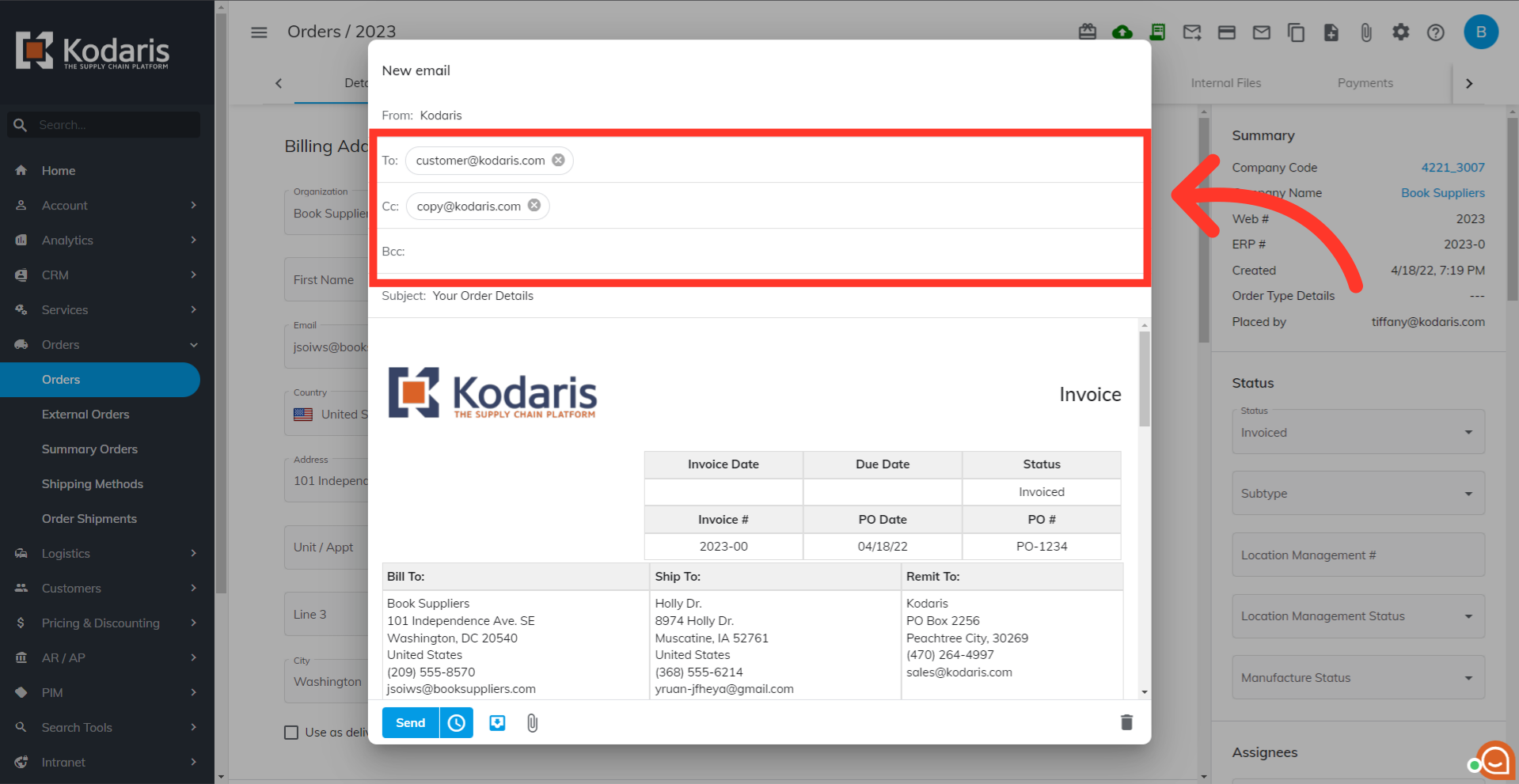This screenshot has height=784, width=1519.
Task: Open the Status dropdown showing Invoiced
Action: (x=1358, y=432)
